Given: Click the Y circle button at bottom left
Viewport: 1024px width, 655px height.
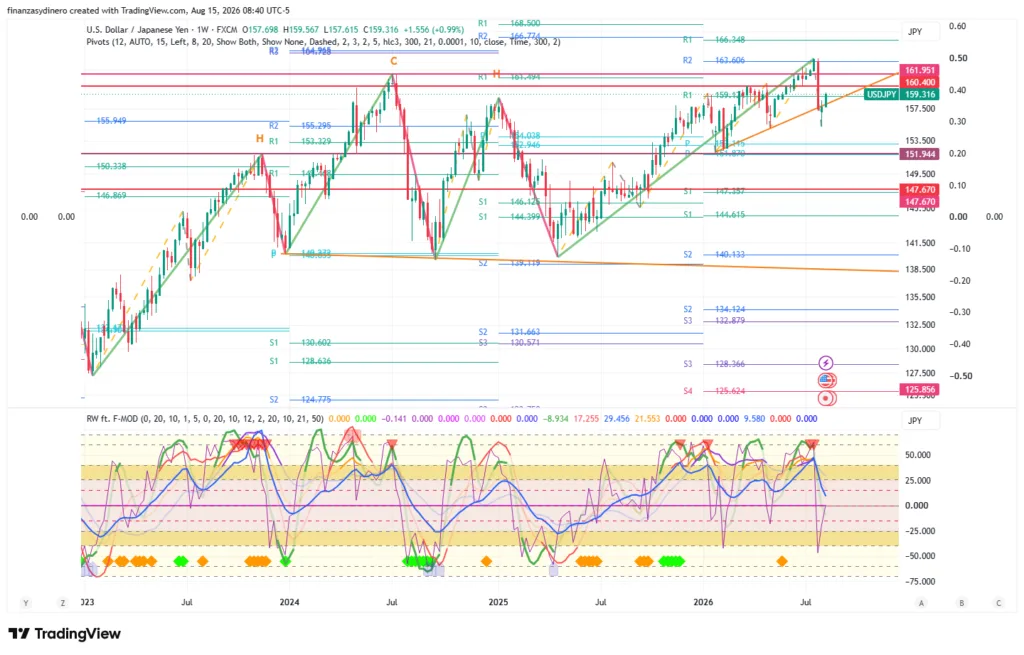Looking at the screenshot, I should (26, 603).
